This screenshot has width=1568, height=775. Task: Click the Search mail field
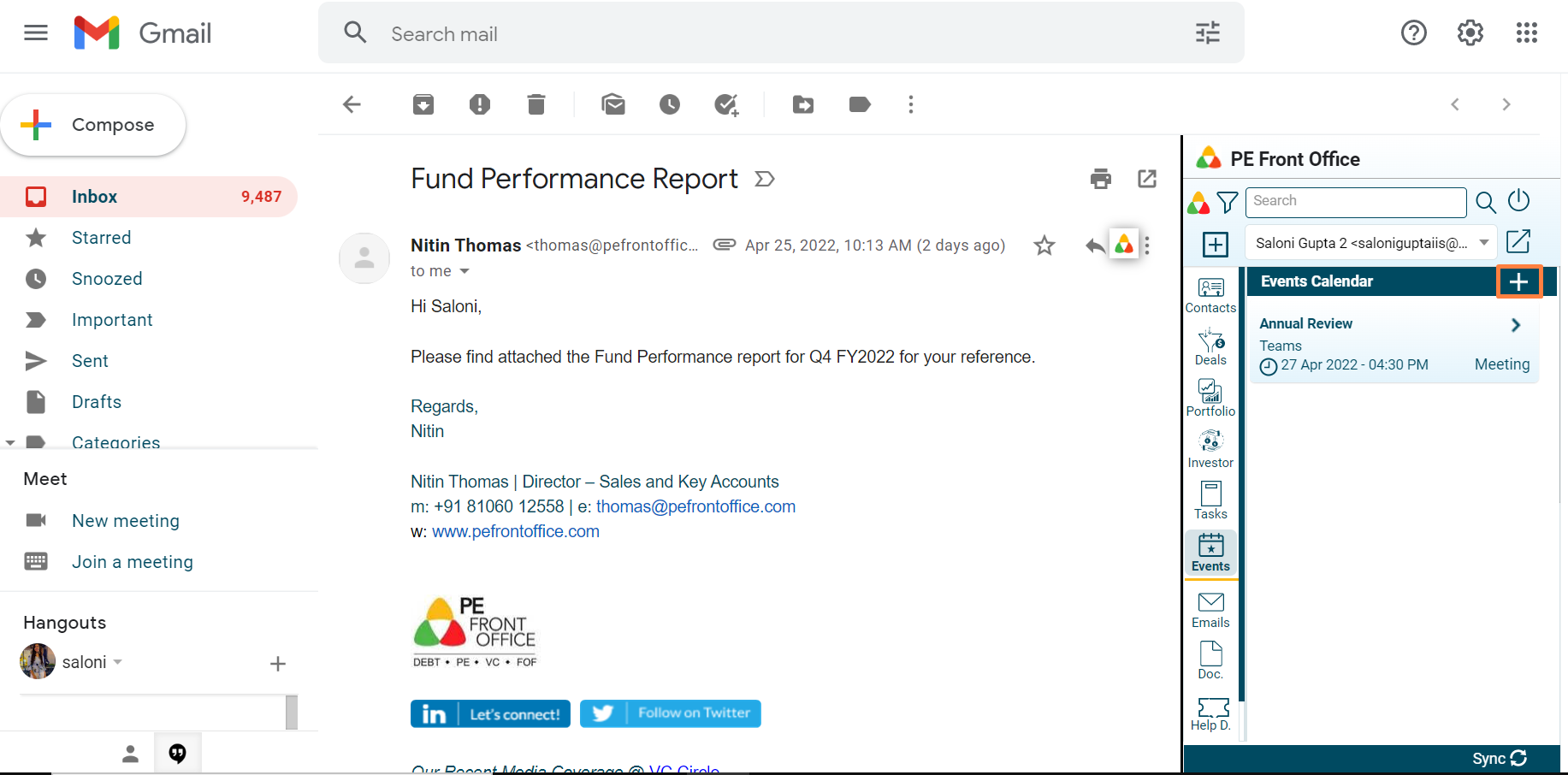click(x=770, y=34)
